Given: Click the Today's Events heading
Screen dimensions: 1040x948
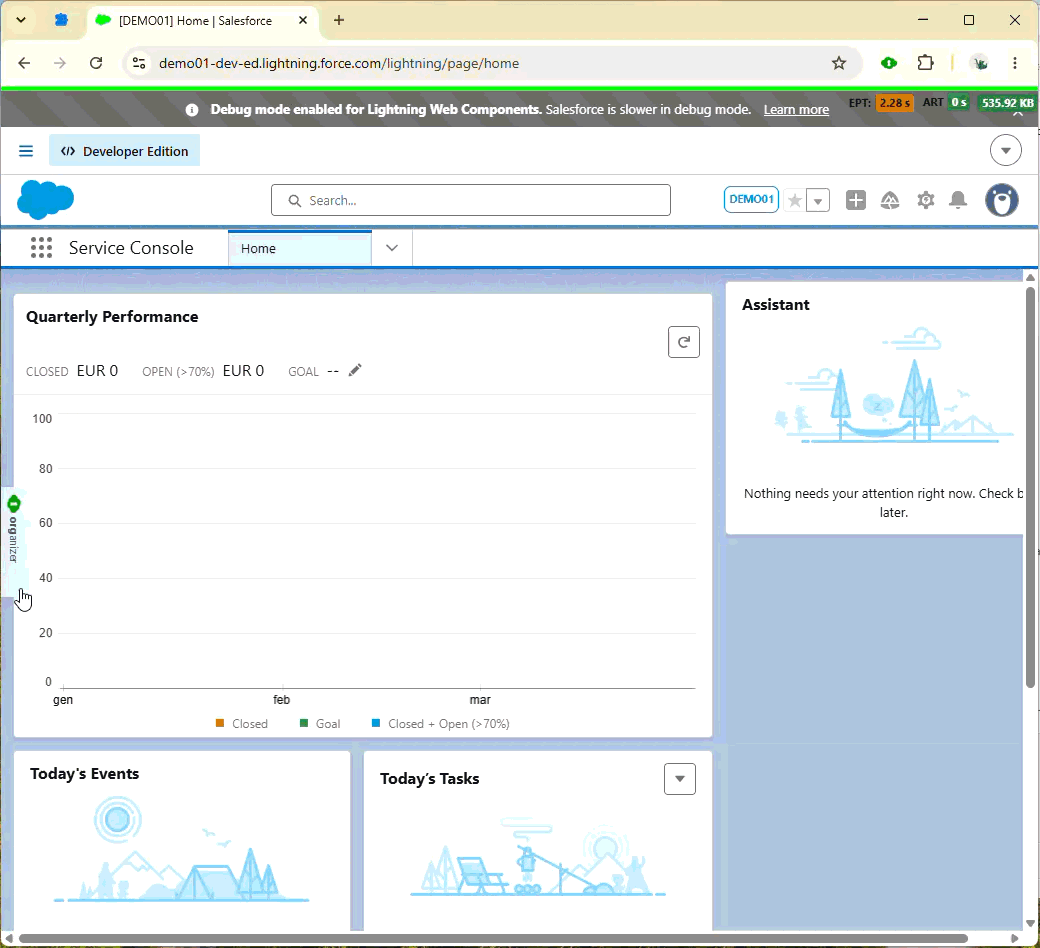Looking at the screenshot, I should [x=84, y=774].
